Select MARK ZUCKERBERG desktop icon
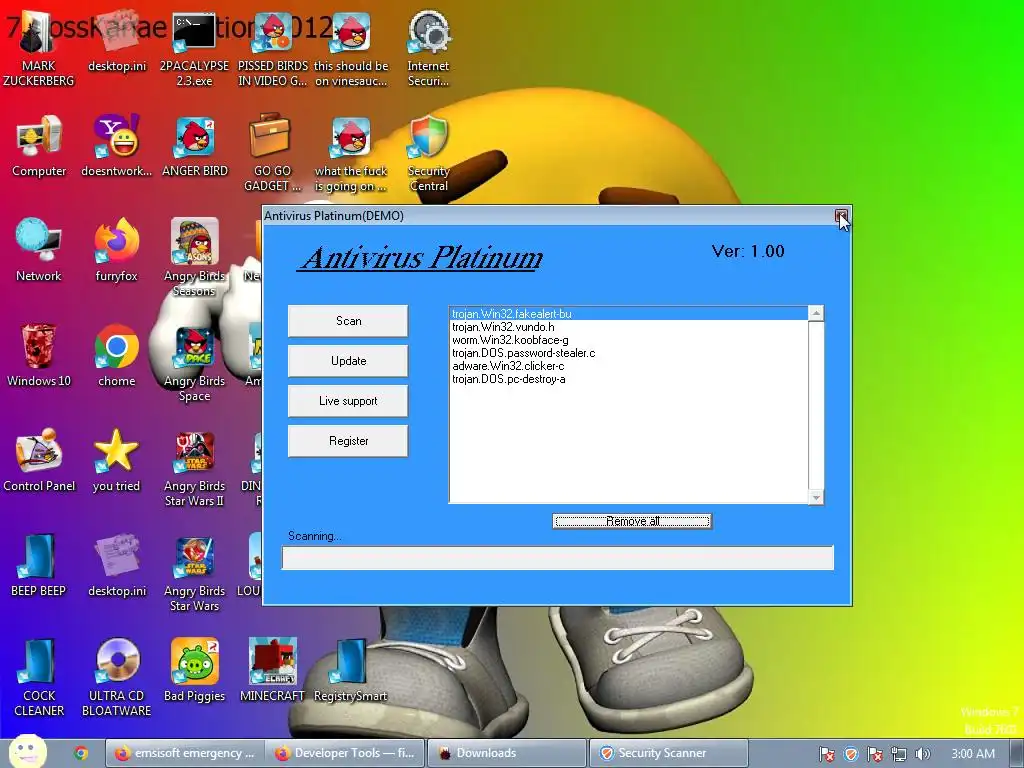1024x768 pixels. (39, 47)
